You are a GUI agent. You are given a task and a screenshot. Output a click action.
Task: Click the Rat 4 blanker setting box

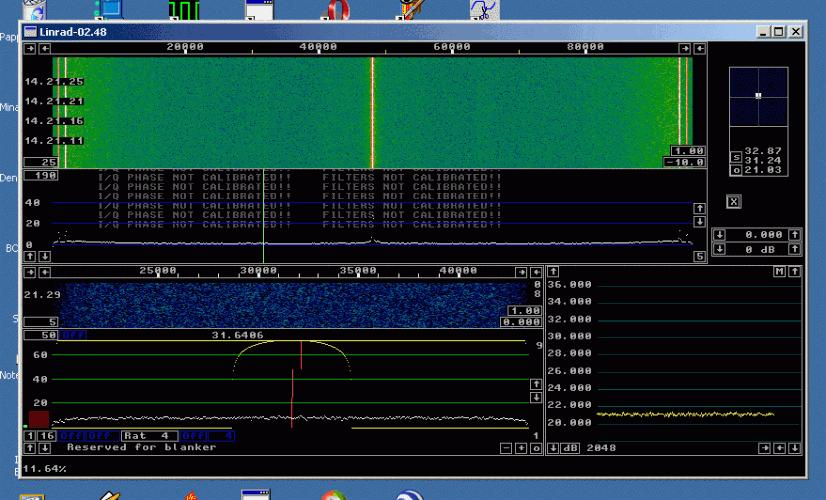147,436
